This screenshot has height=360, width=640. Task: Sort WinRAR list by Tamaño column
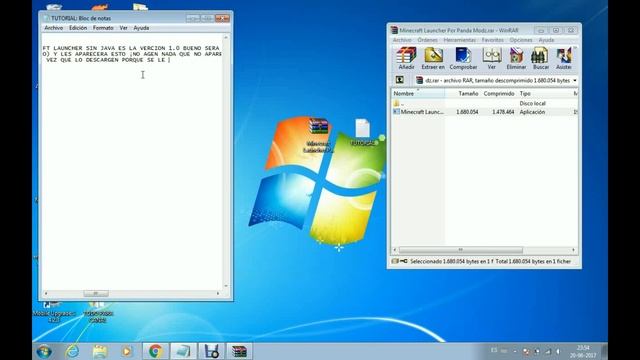pos(463,93)
